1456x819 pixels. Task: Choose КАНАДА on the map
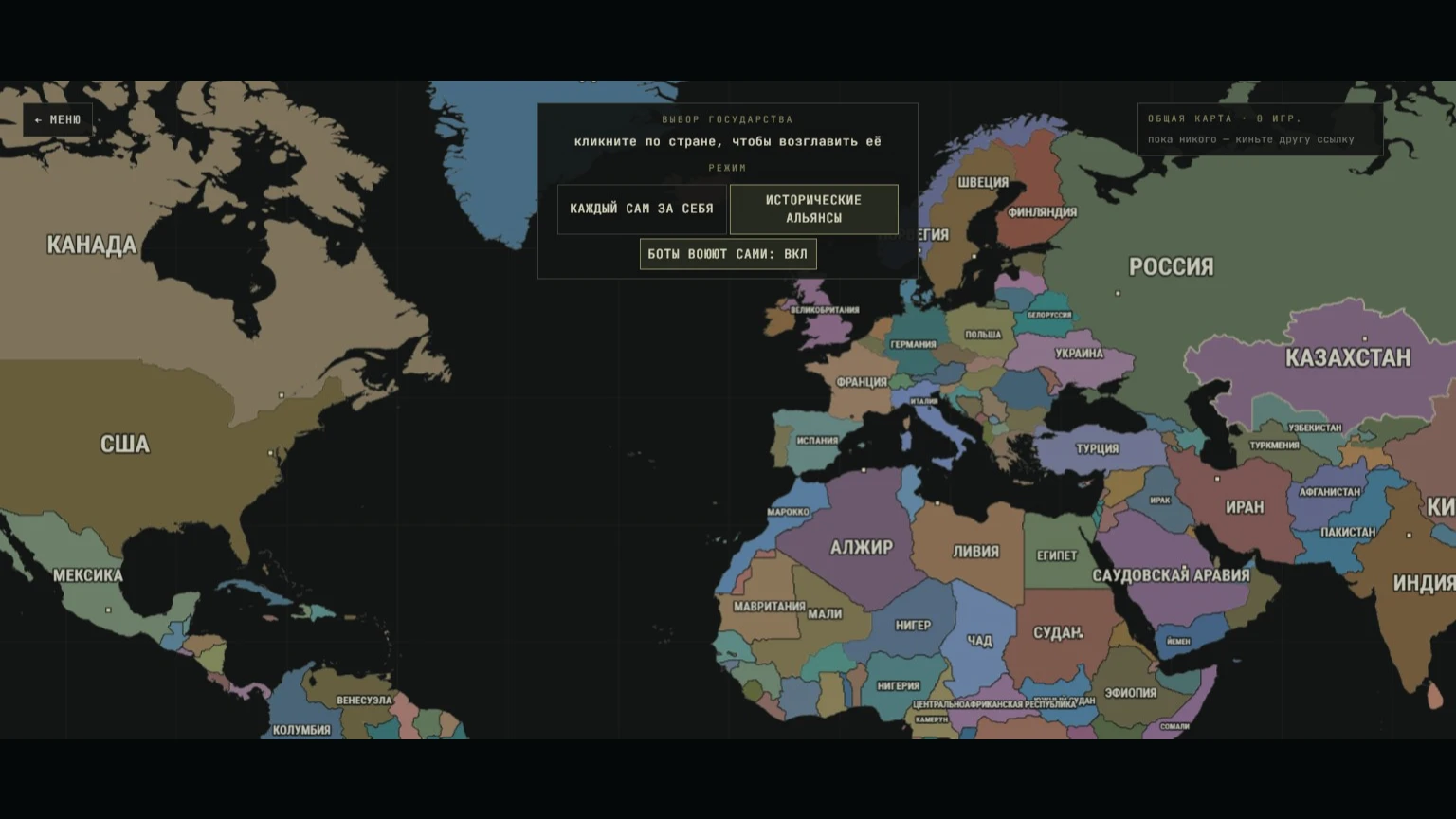pyautogui.click(x=92, y=246)
